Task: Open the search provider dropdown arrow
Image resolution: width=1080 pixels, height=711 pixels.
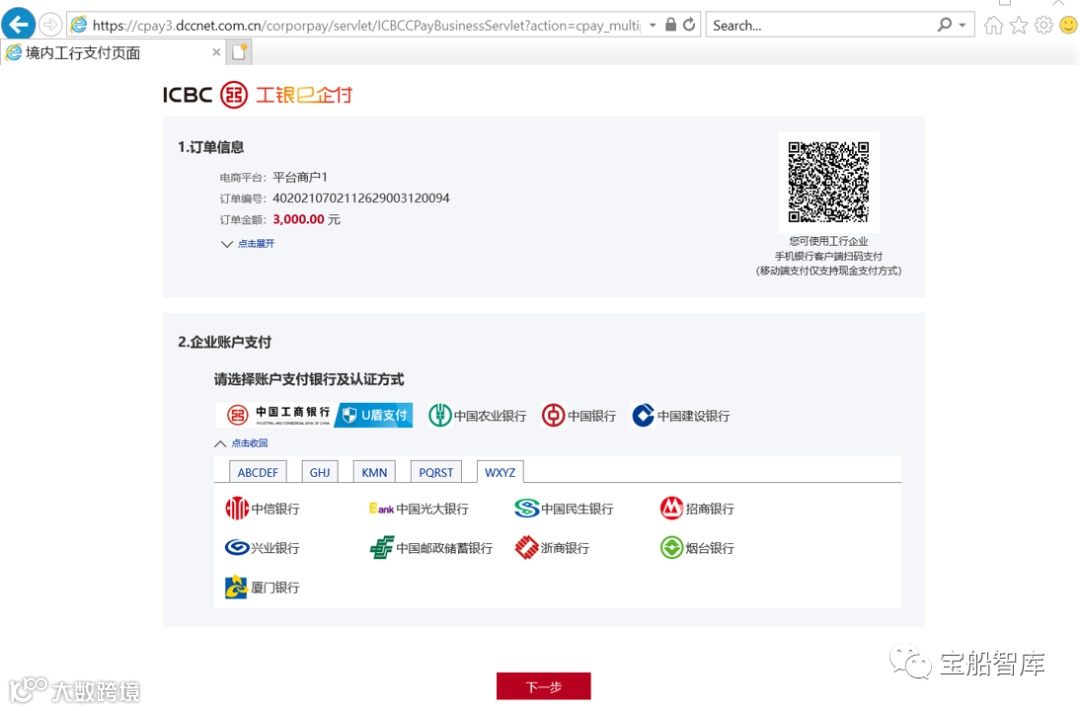Action: click(x=962, y=25)
